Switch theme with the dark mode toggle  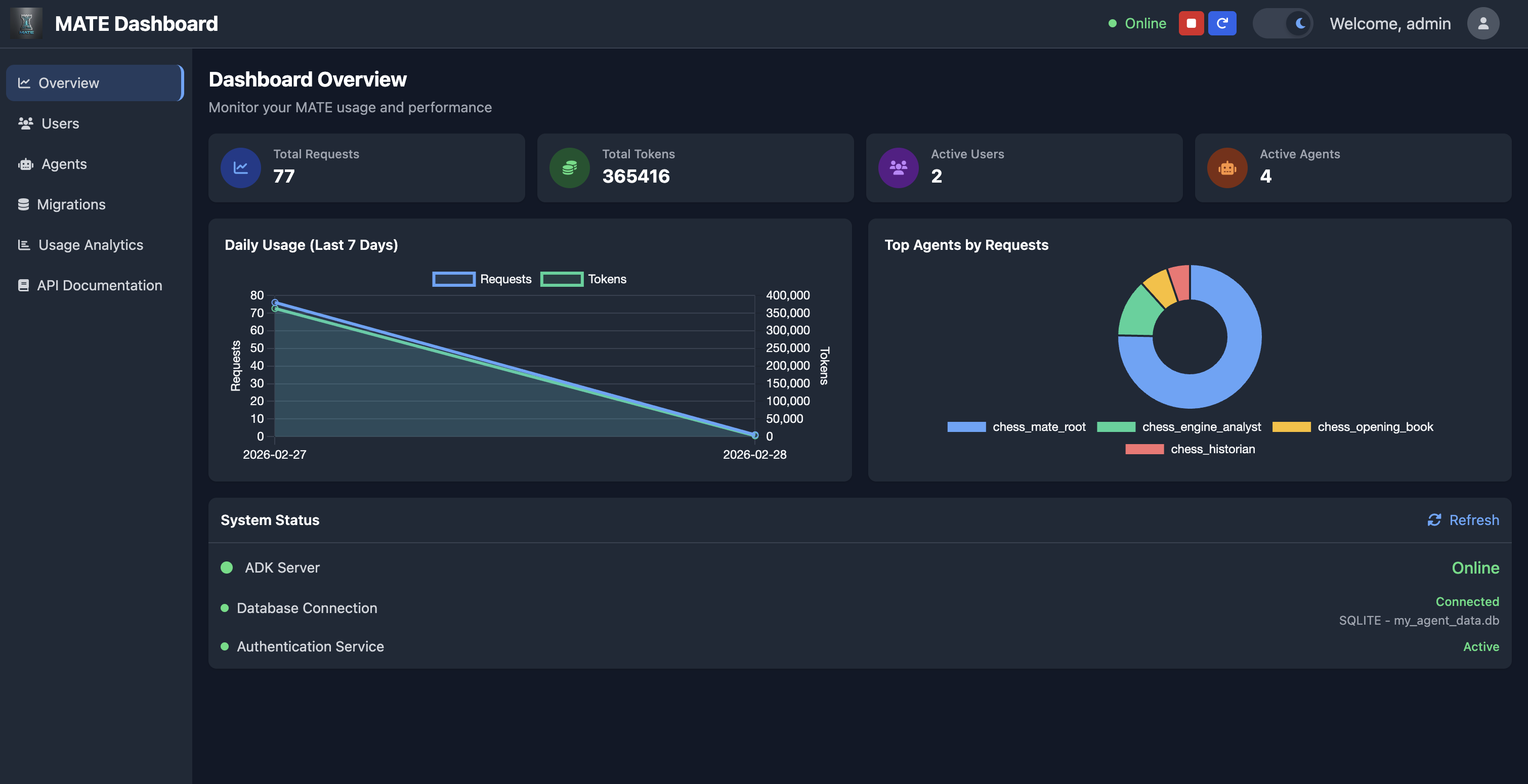pos(1283,23)
